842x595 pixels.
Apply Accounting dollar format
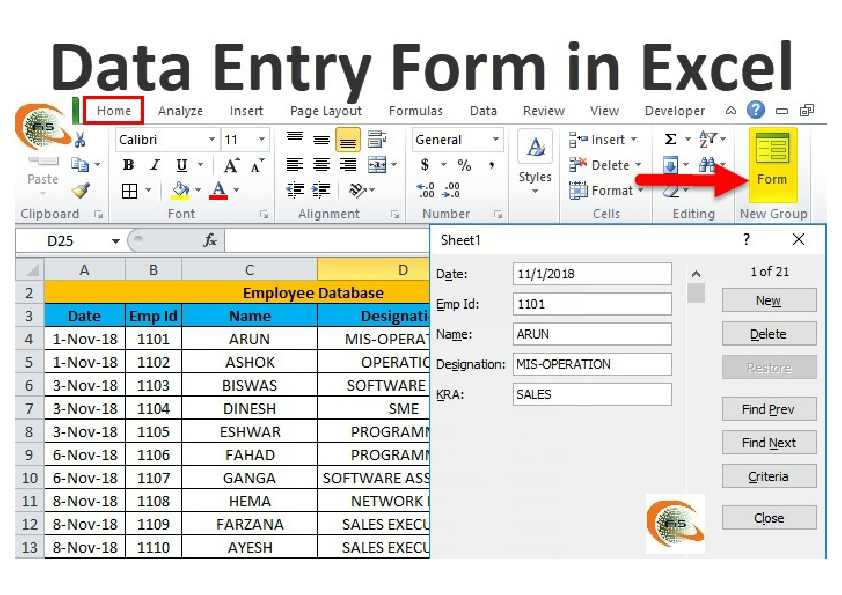coord(425,165)
